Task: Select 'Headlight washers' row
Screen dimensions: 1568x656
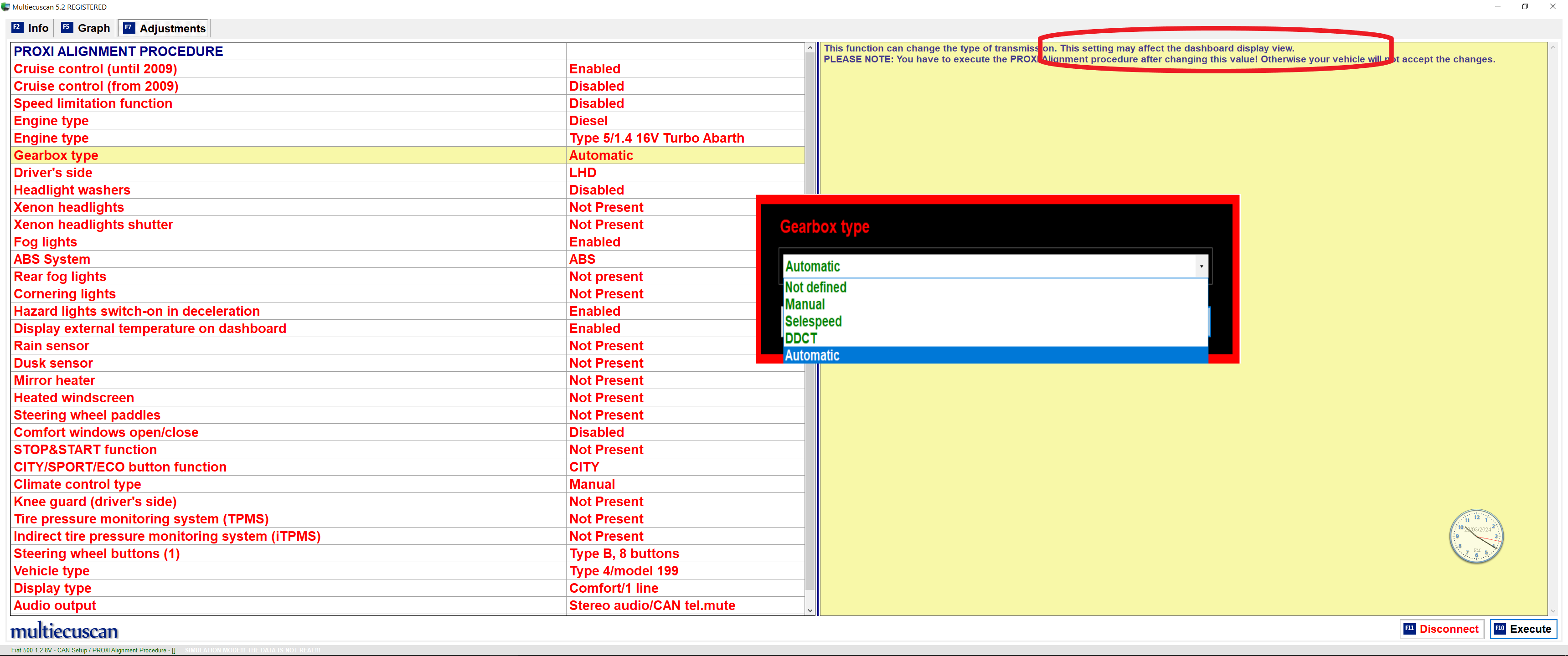Action: pos(407,190)
